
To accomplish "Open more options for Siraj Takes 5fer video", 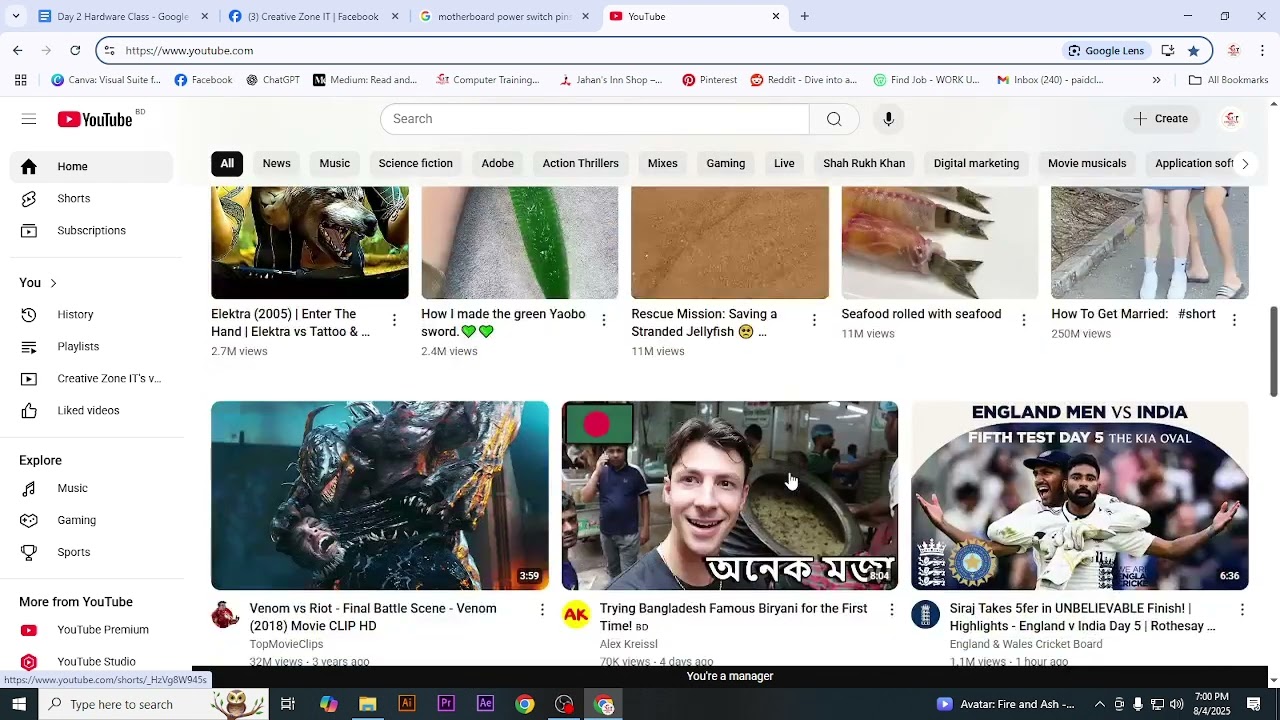I will 1242,609.
